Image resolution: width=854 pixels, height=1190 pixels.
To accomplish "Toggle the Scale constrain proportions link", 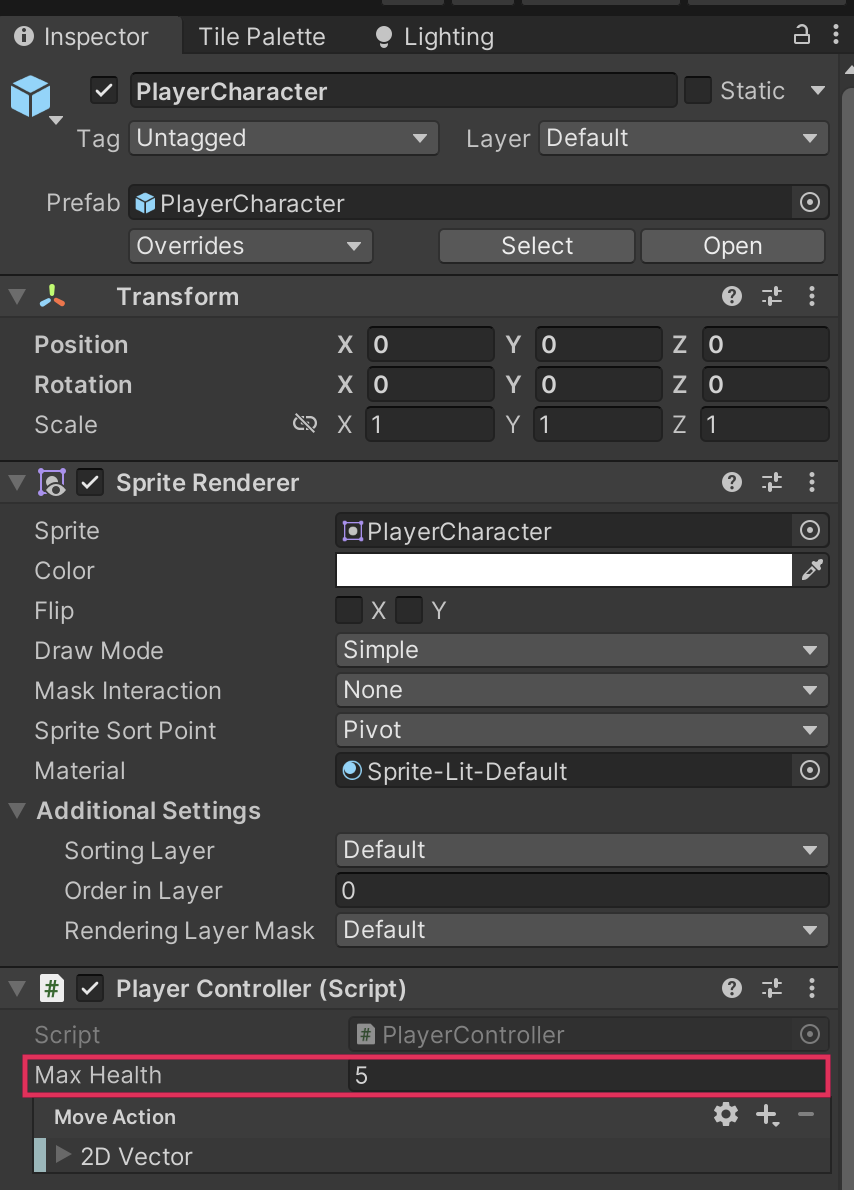I will (304, 424).
